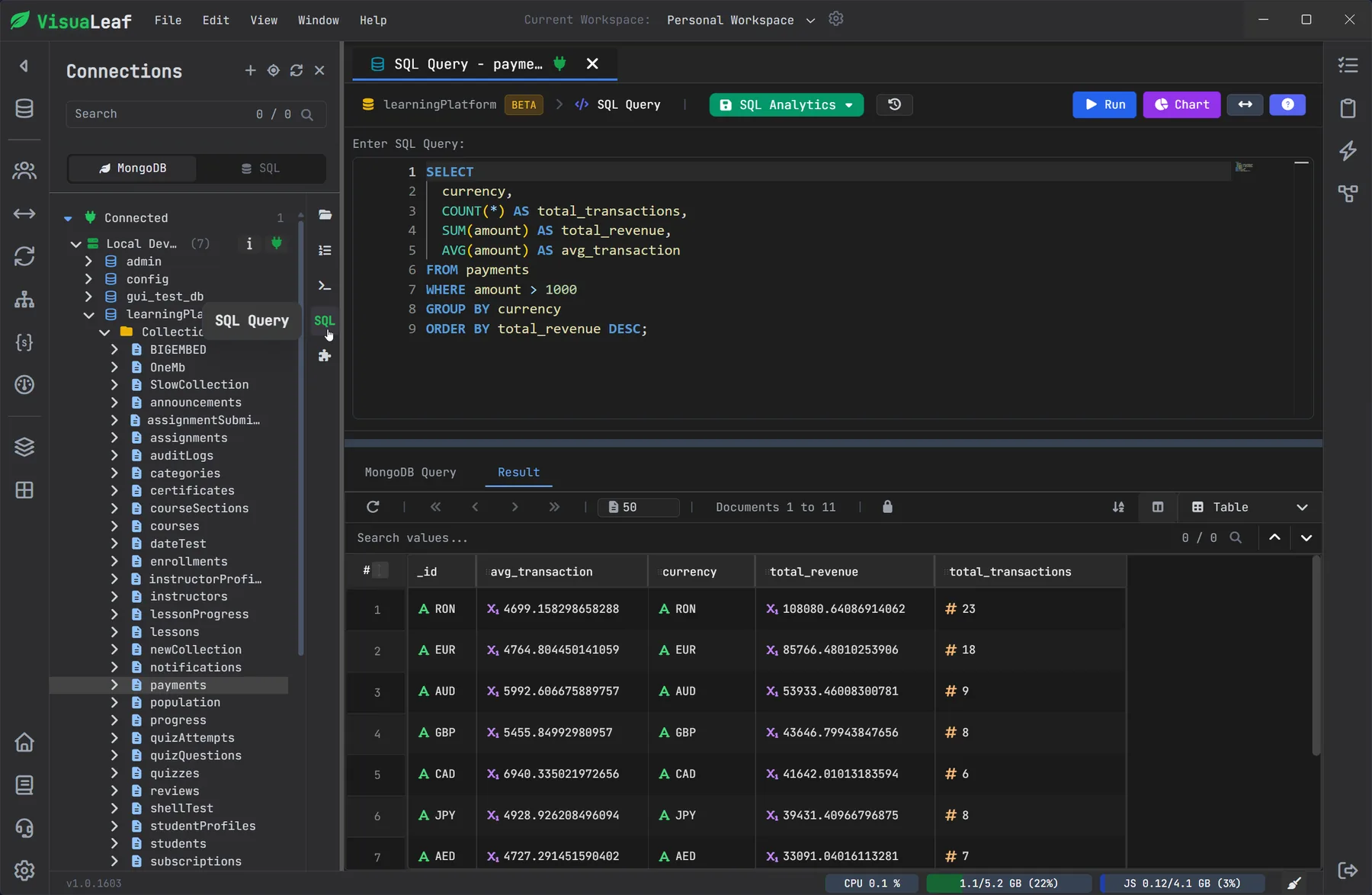The image size is (1372, 895).
Task: Collapse sidebar using the left arrow icon
Action: (24, 66)
